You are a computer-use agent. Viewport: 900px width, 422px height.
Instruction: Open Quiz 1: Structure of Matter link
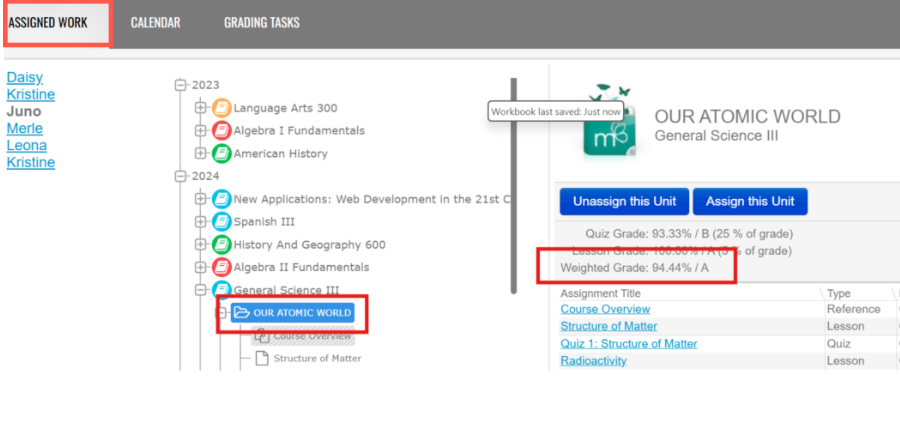tap(628, 344)
